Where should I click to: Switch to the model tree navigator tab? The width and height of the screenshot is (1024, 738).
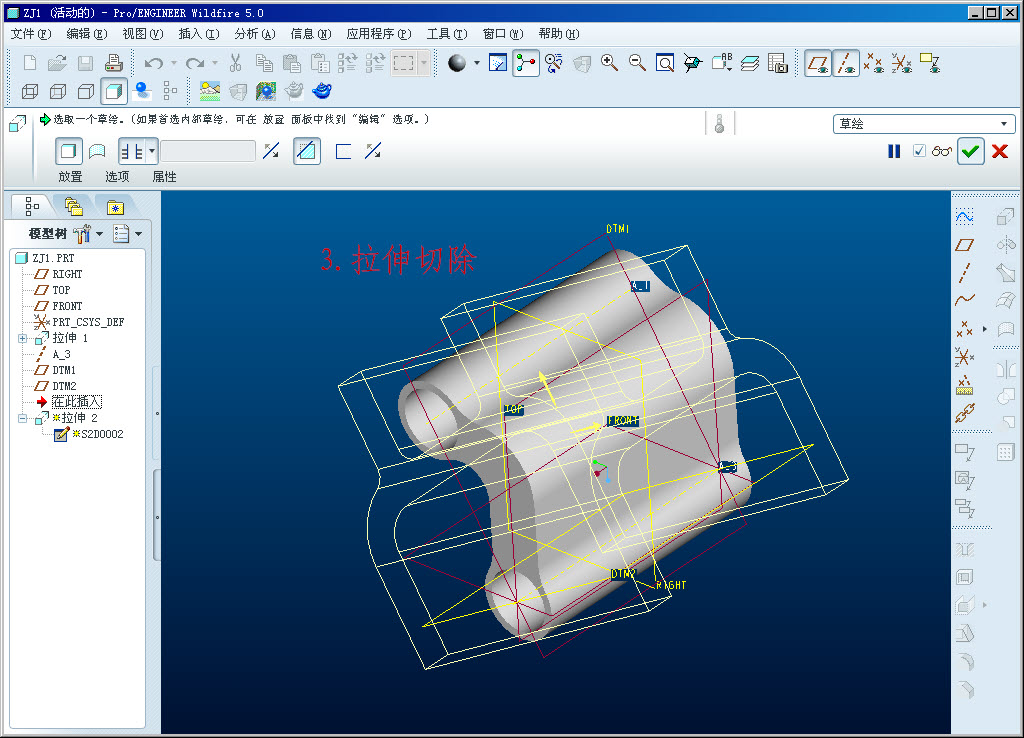pos(31,207)
